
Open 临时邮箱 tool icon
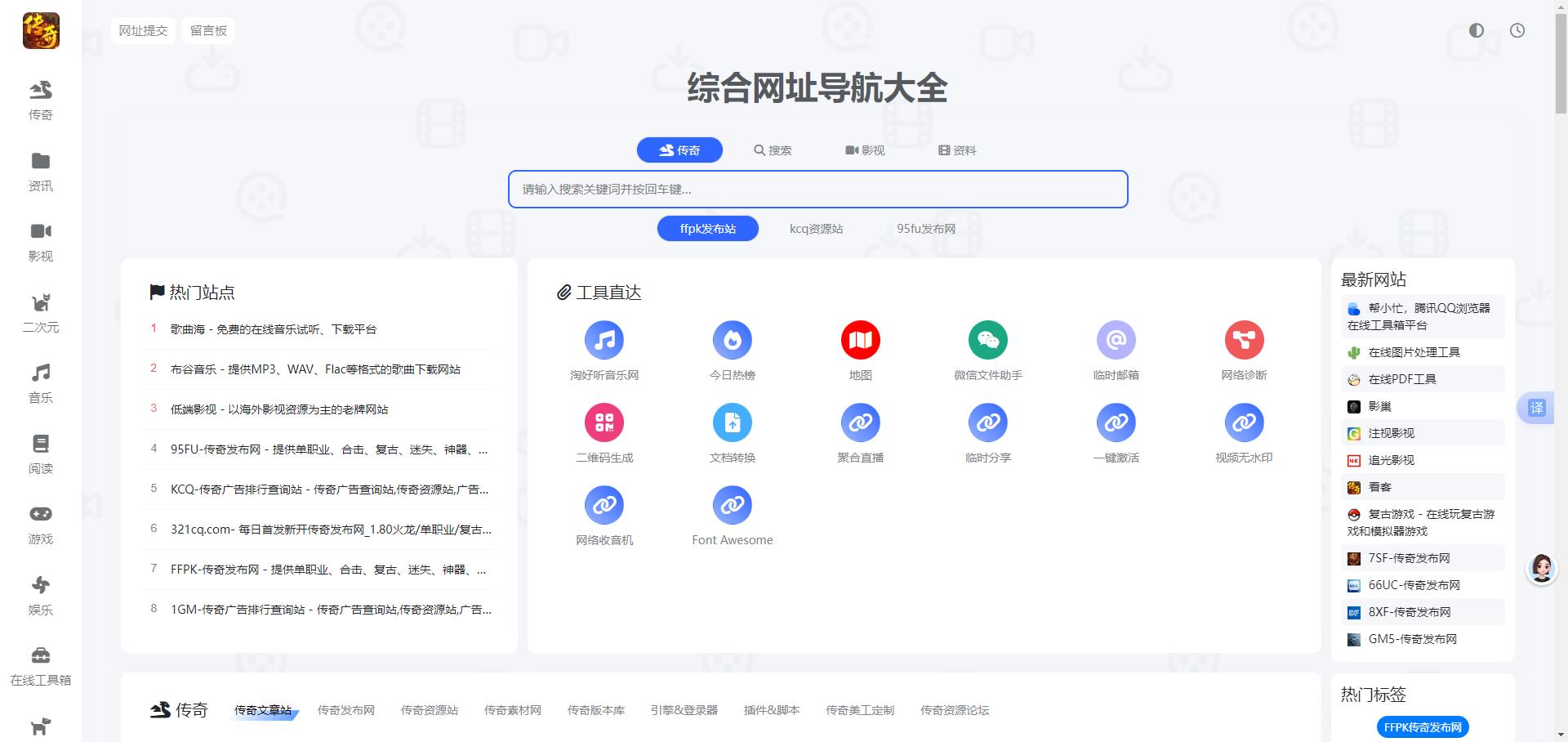(x=1116, y=340)
